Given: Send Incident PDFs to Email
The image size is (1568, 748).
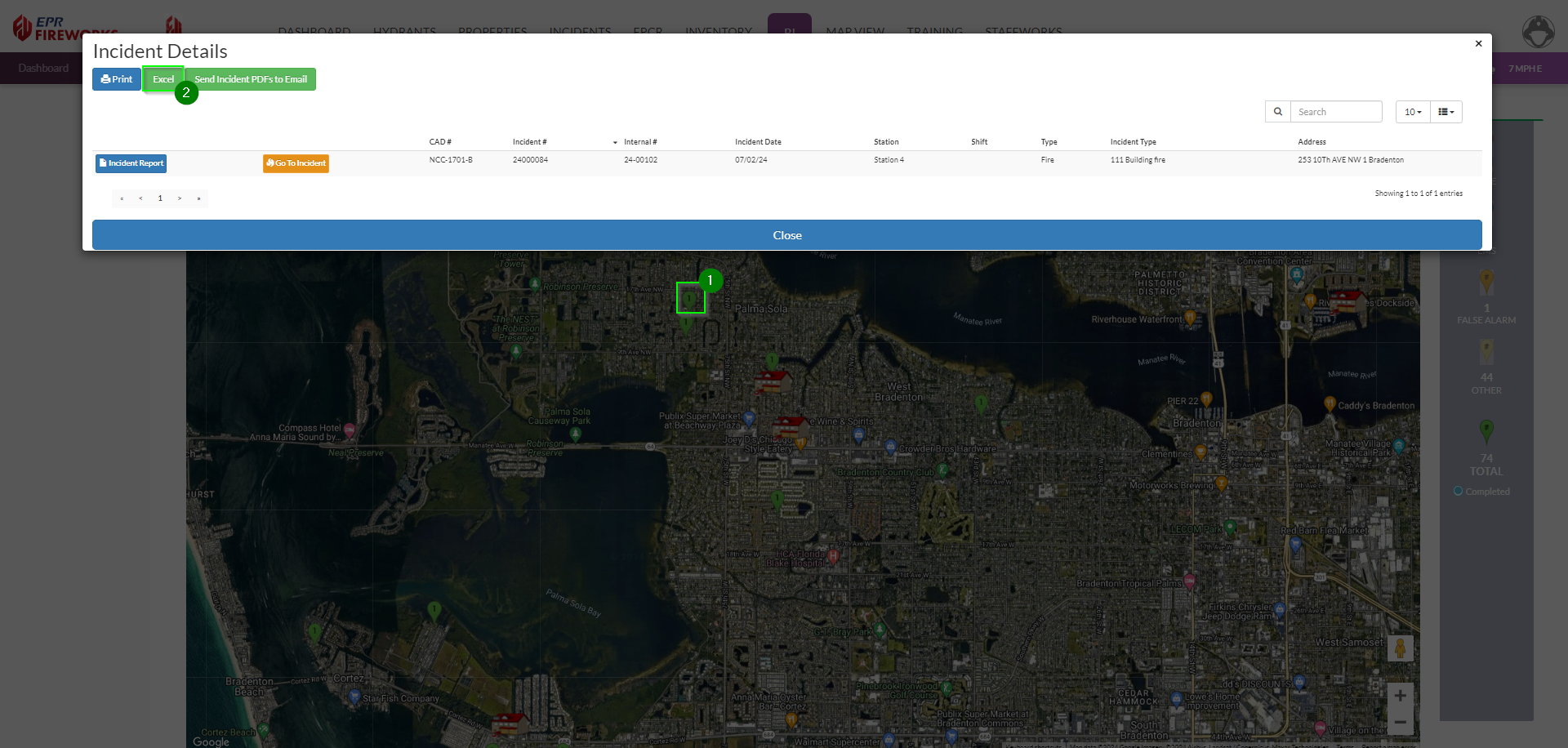Looking at the screenshot, I should pos(251,79).
